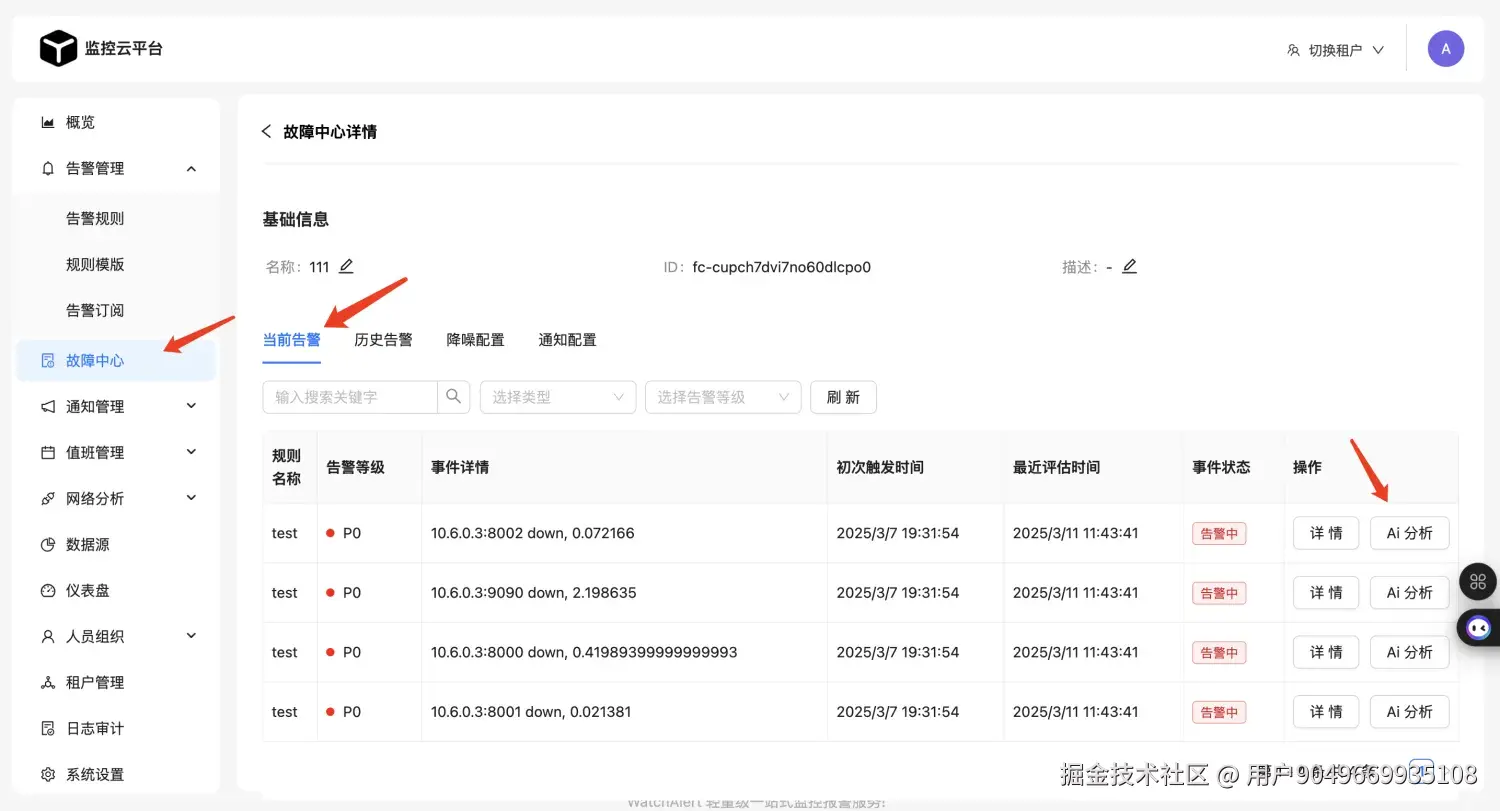This screenshot has width=1500, height=811.
Task: Click the 切换租户 switch icon
Action: coord(1293,50)
